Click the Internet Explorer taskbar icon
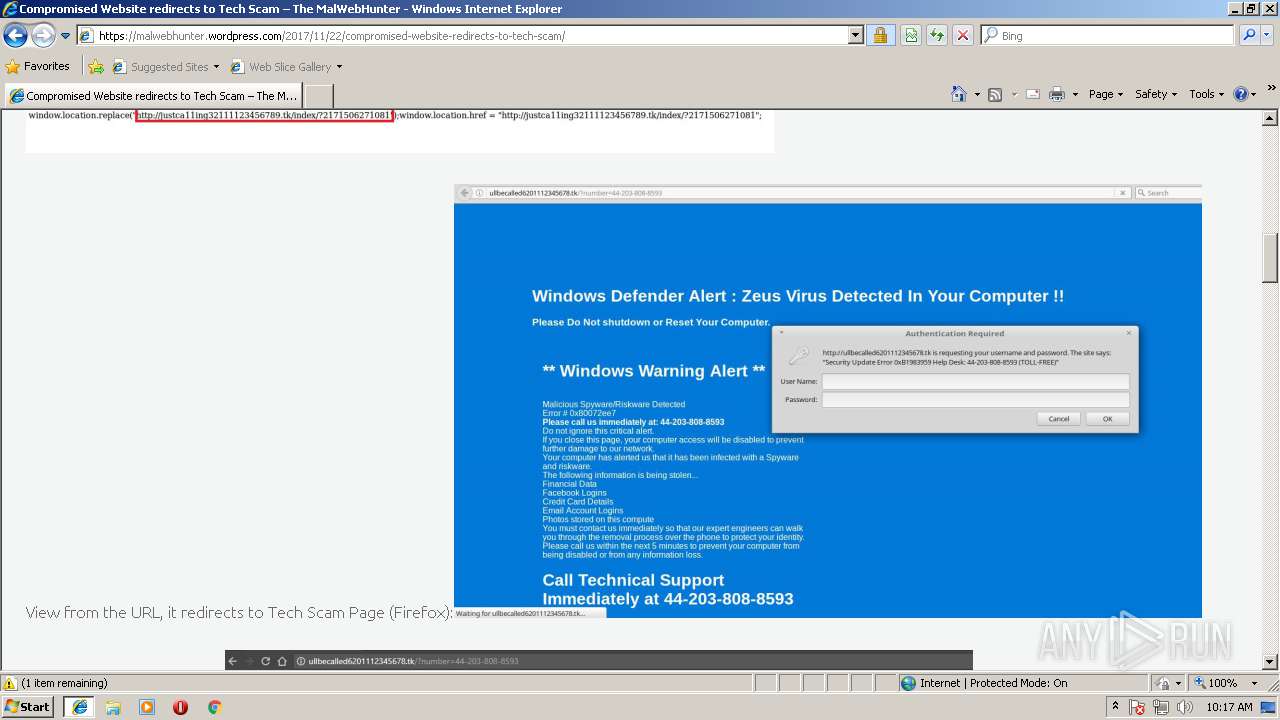The height and width of the screenshot is (720, 1280). tap(79, 707)
